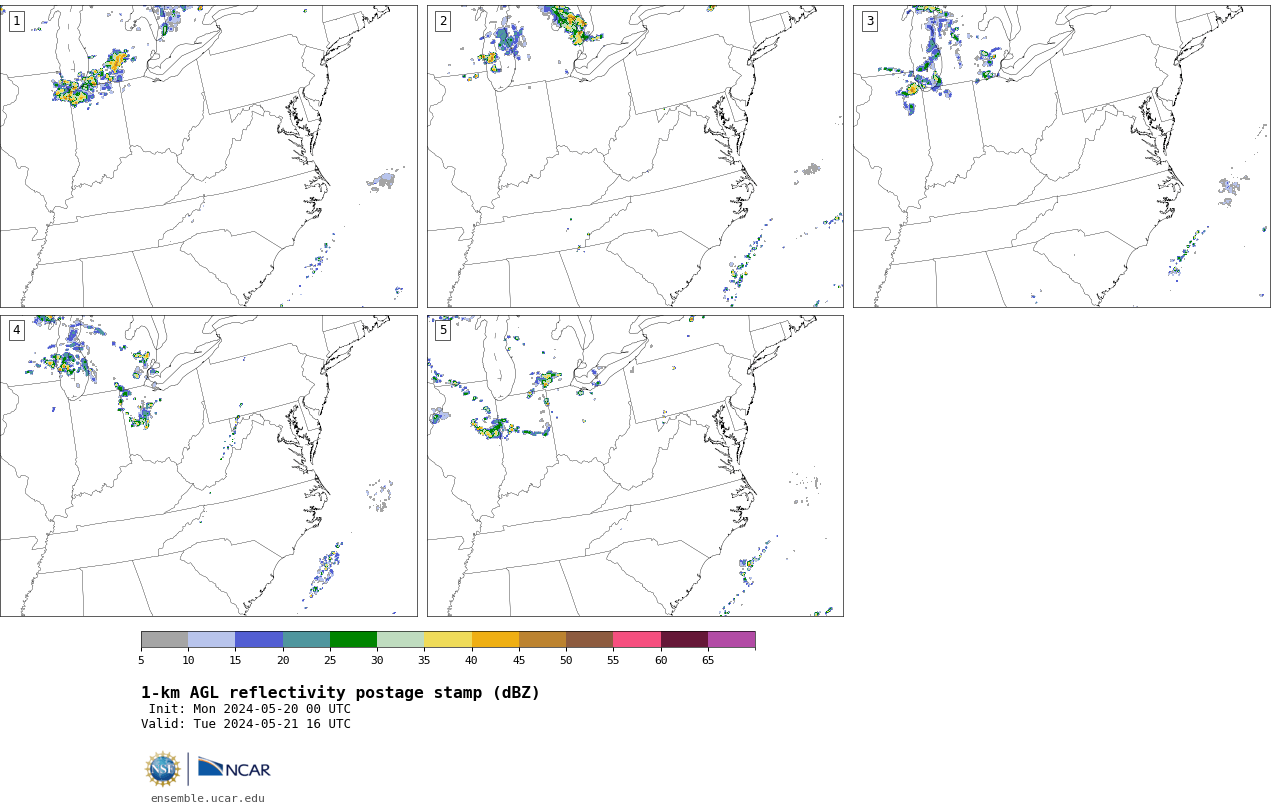Select the green 25-30 dBZ swatch
Image resolution: width=1280 pixels, height=809 pixels.
(353, 640)
